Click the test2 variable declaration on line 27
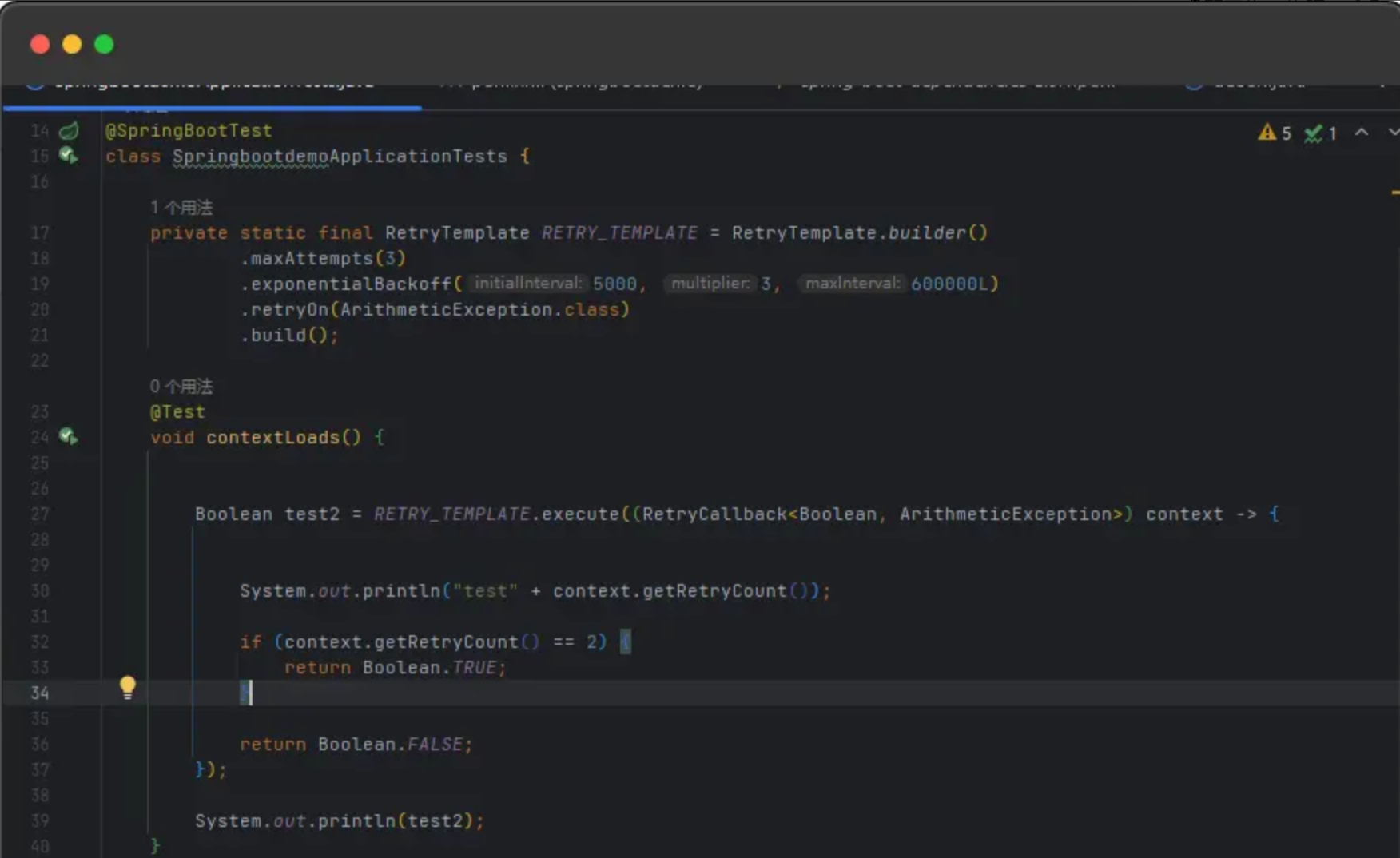Viewport: 1400px width, 858px height. pyautogui.click(x=312, y=514)
